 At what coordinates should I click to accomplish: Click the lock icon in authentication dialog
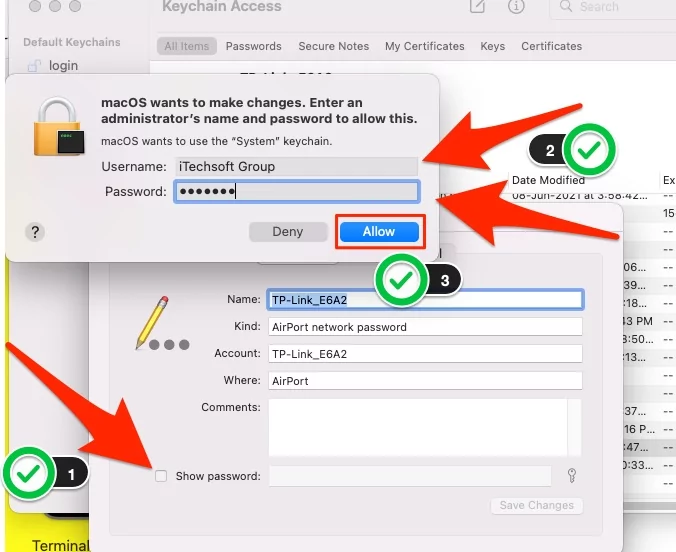[x=59, y=127]
